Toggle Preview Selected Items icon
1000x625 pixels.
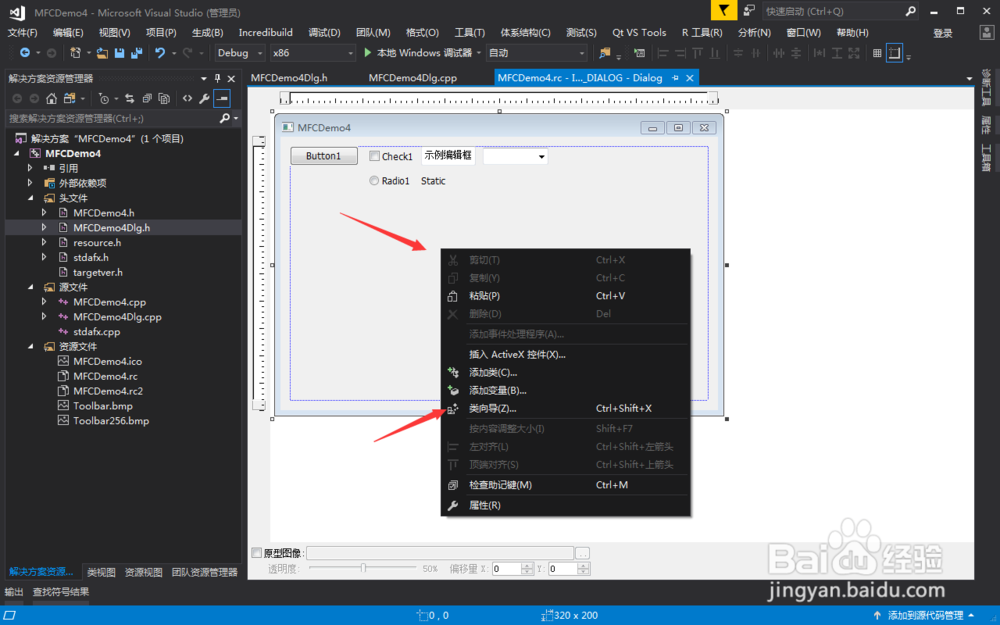click(x=221, y=98)
